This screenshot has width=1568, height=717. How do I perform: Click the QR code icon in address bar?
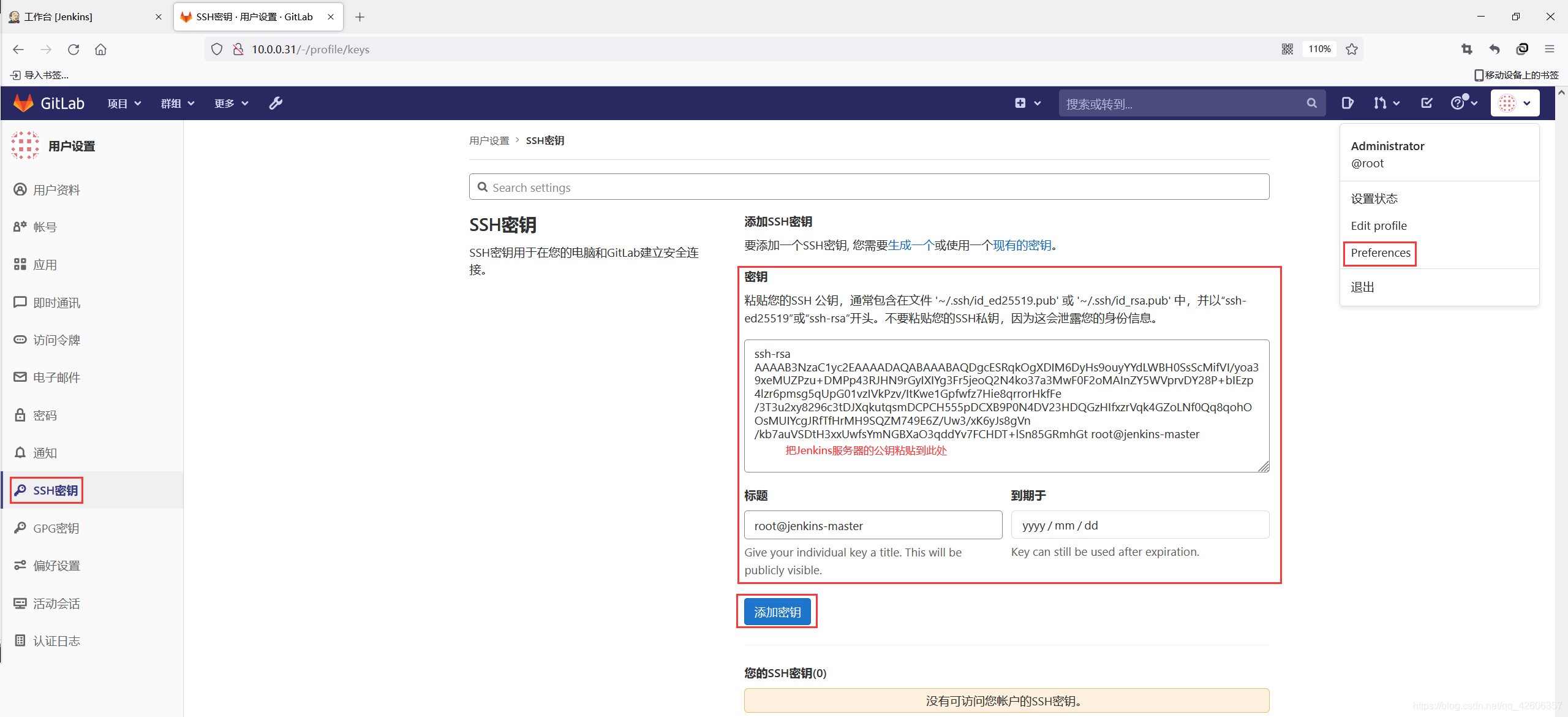pyautogui.click(x=1287, y=49)
